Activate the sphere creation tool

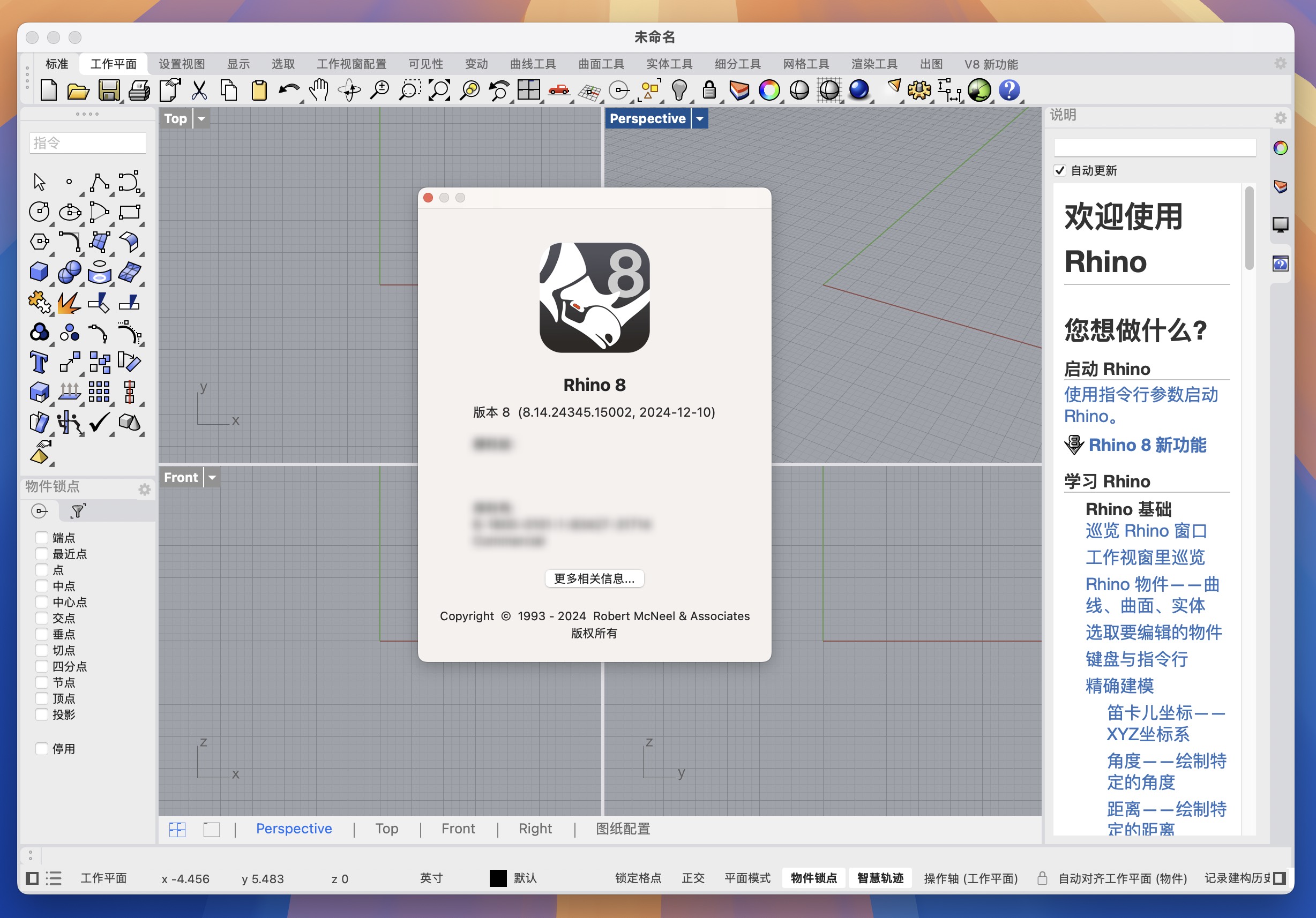click(x=70, y=272)
